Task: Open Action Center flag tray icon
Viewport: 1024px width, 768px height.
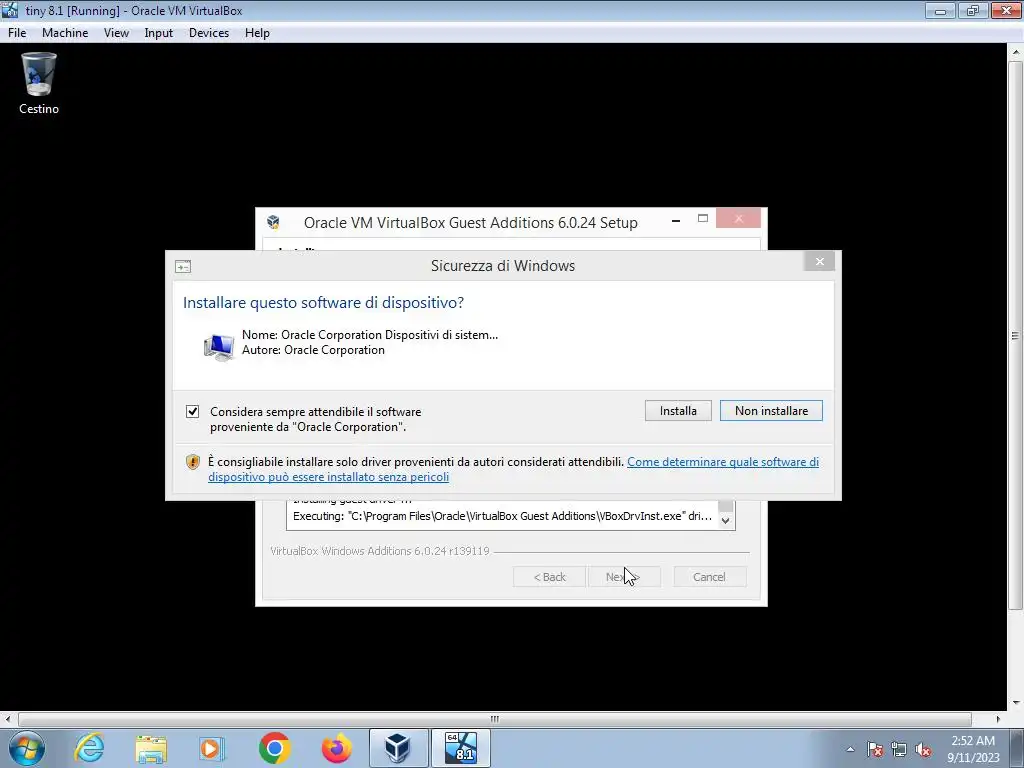Action: pyautogui.click(x=875, y=749)
